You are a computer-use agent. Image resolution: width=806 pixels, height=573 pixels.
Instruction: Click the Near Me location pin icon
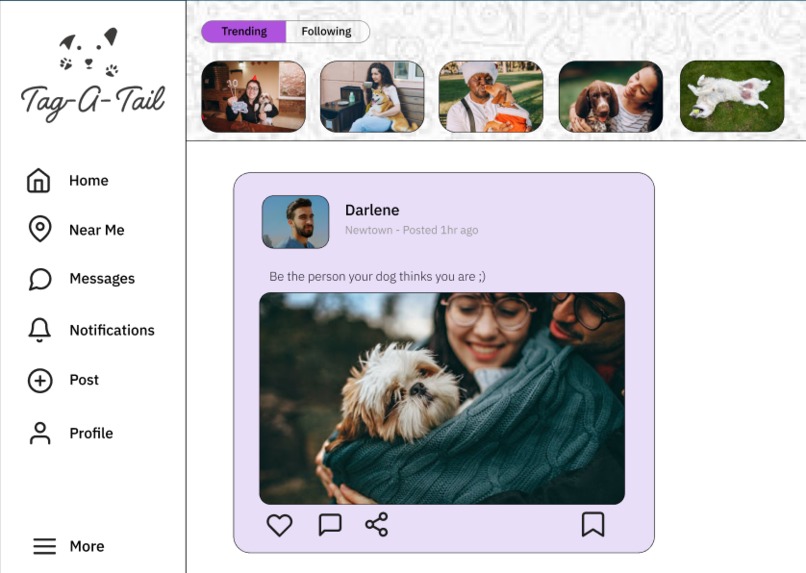(x=40, y=229)
